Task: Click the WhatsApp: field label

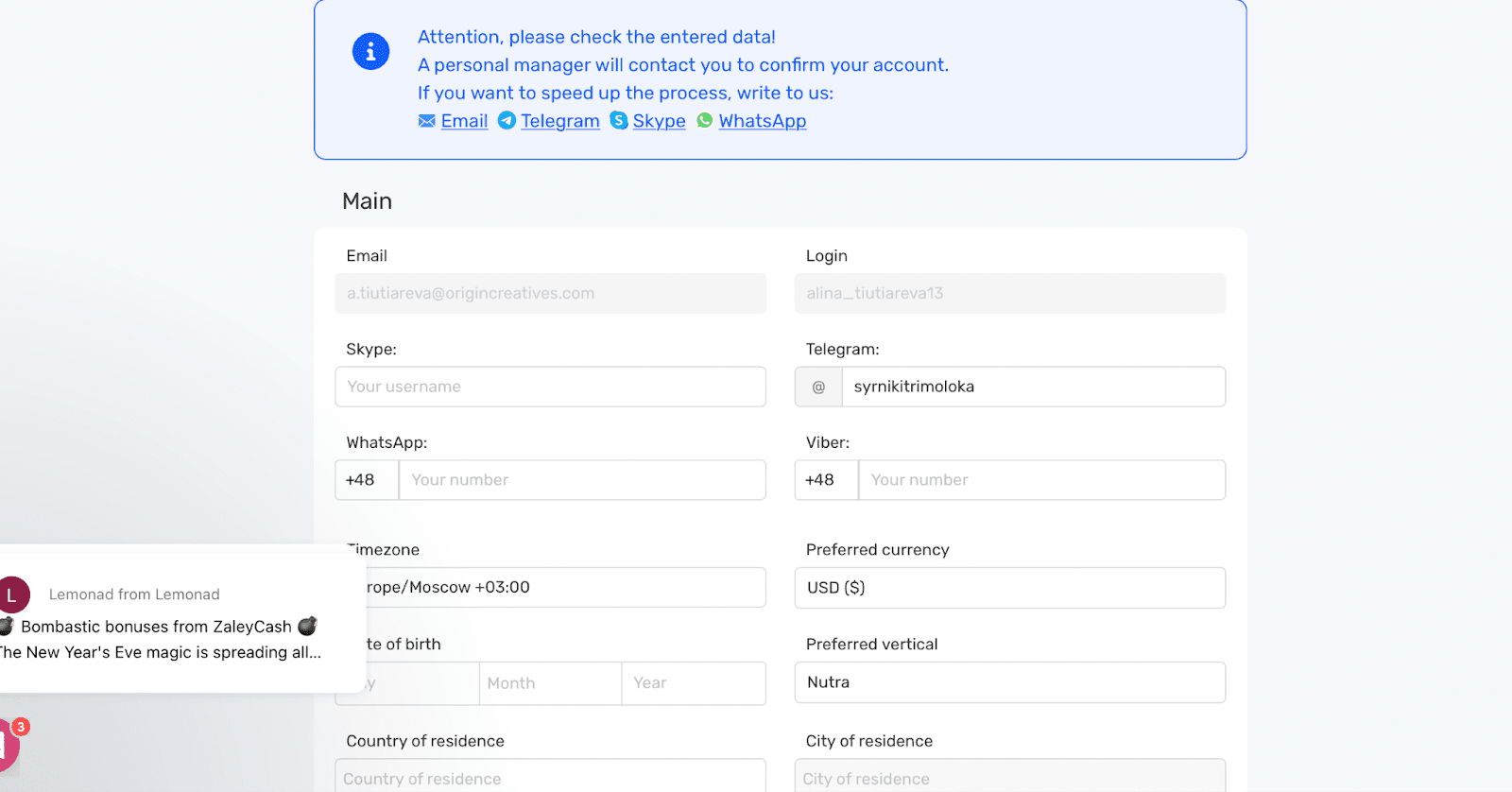Action: (x=387, y=442)
